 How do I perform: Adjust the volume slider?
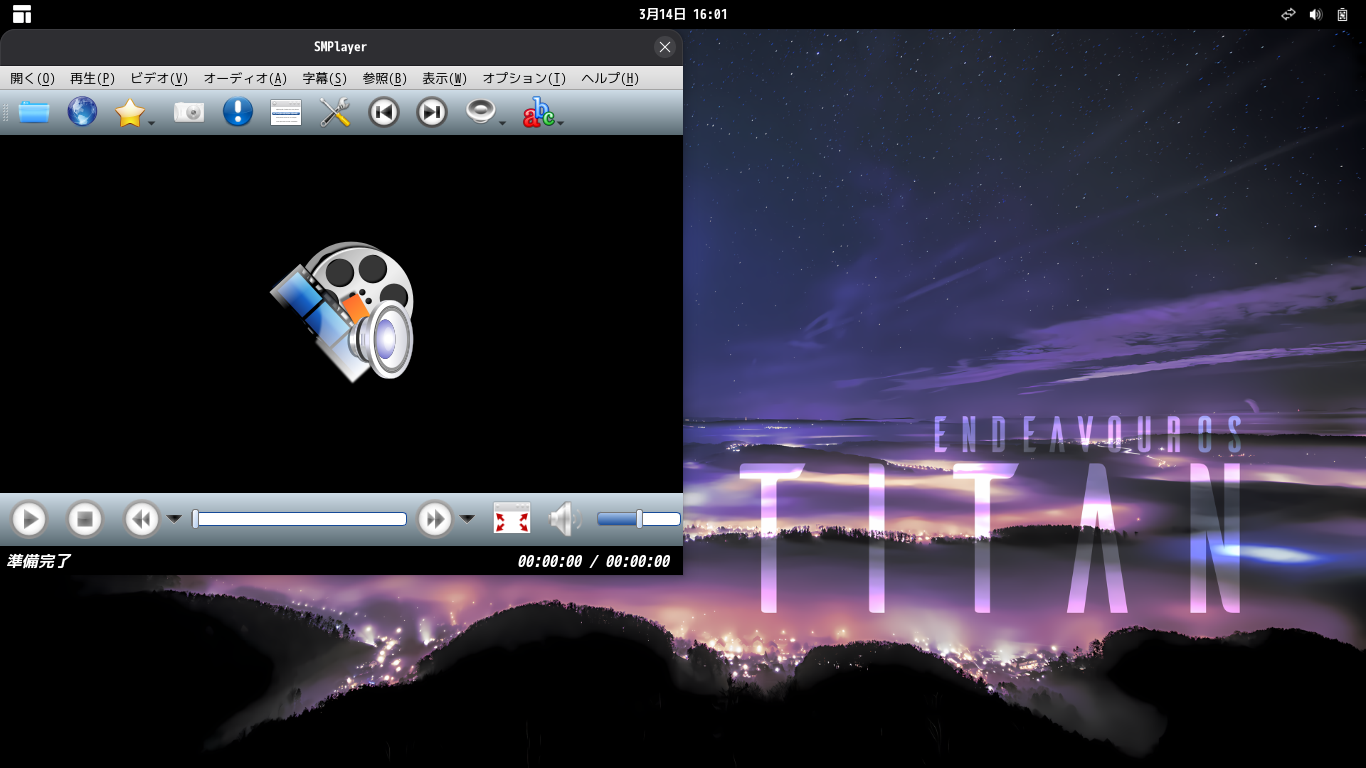[x=639, y=519]
